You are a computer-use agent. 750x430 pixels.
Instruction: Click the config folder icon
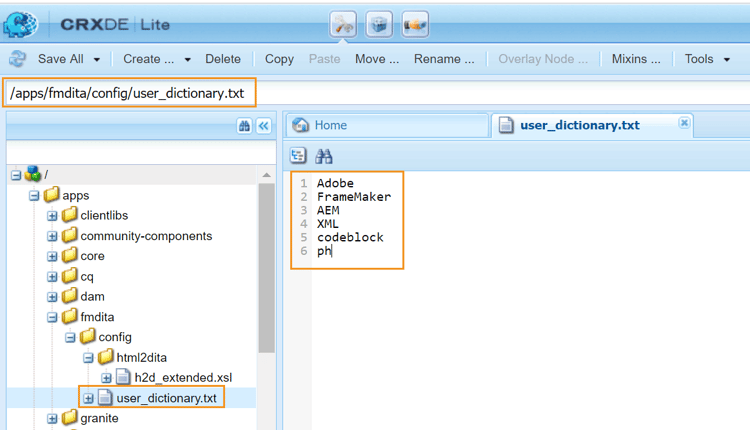click(x=88, y=337)
